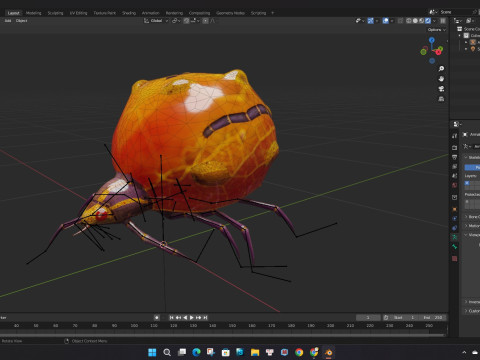This screenshot has height=360, width=480.
Task: Open Microsoft Edge from the taskbar
Action: coord(196,352)
